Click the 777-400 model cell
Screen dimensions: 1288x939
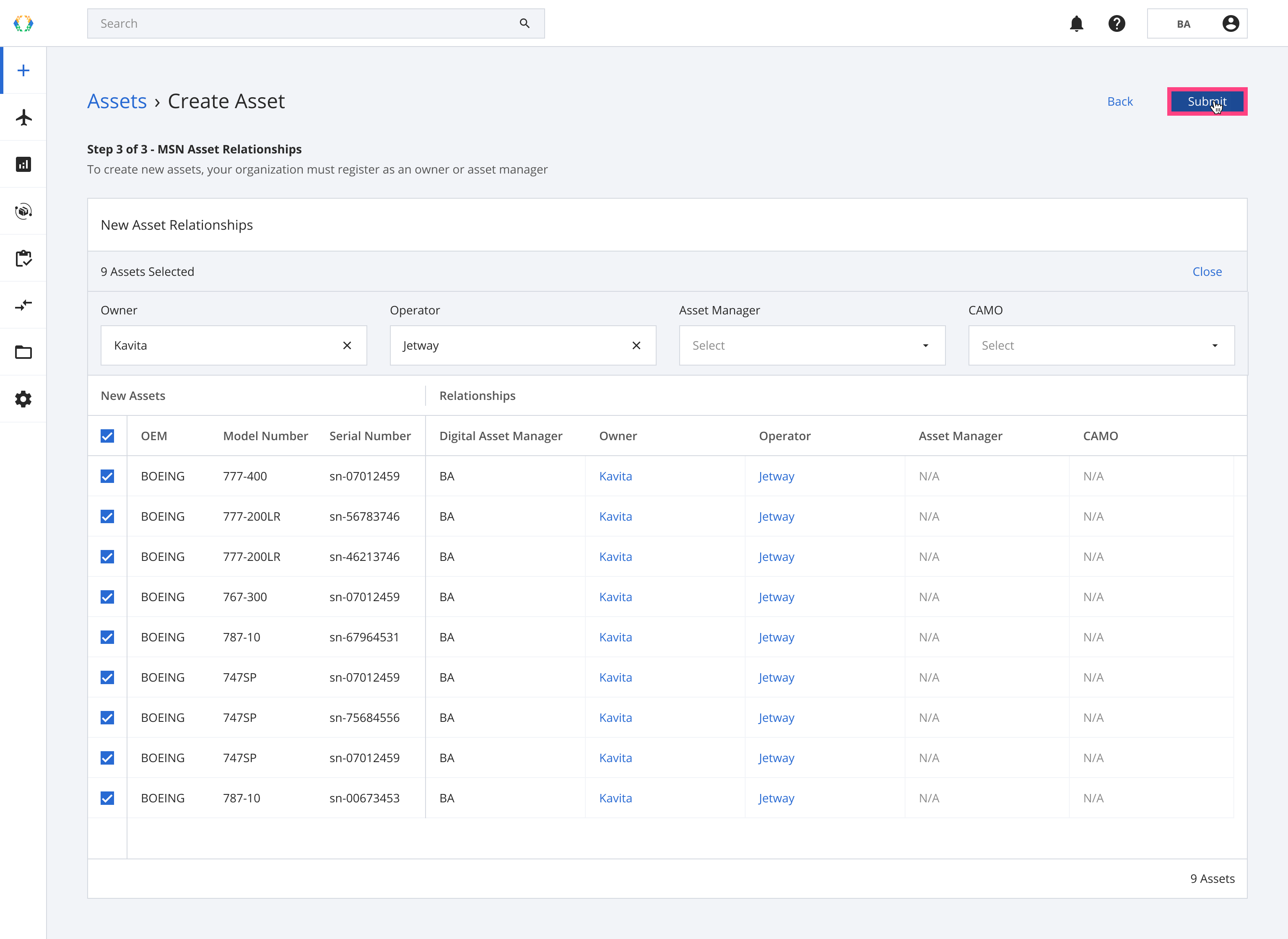[x=244, y=476]
